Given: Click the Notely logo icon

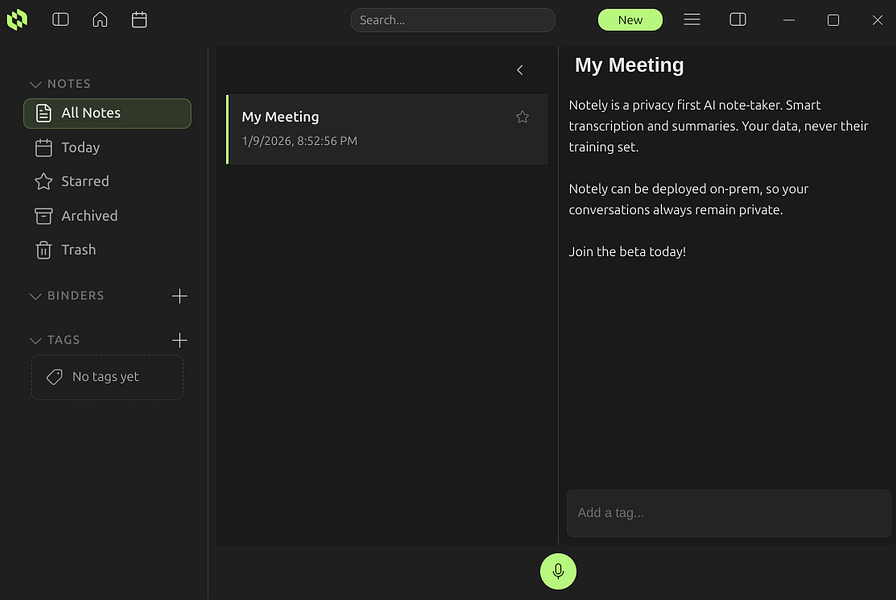Looking at the screenshot, I should [17, 20].
